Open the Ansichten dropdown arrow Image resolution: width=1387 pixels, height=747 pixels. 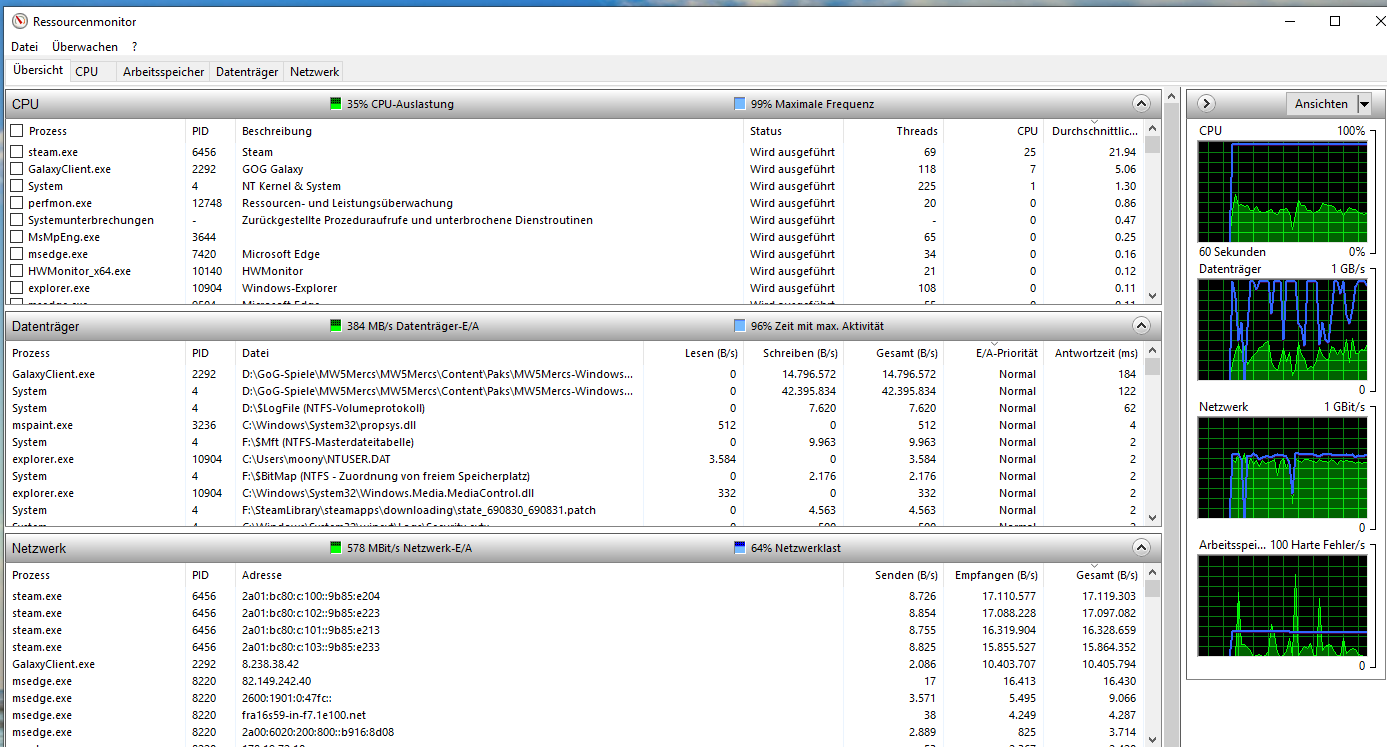[x=1365, y=104]
